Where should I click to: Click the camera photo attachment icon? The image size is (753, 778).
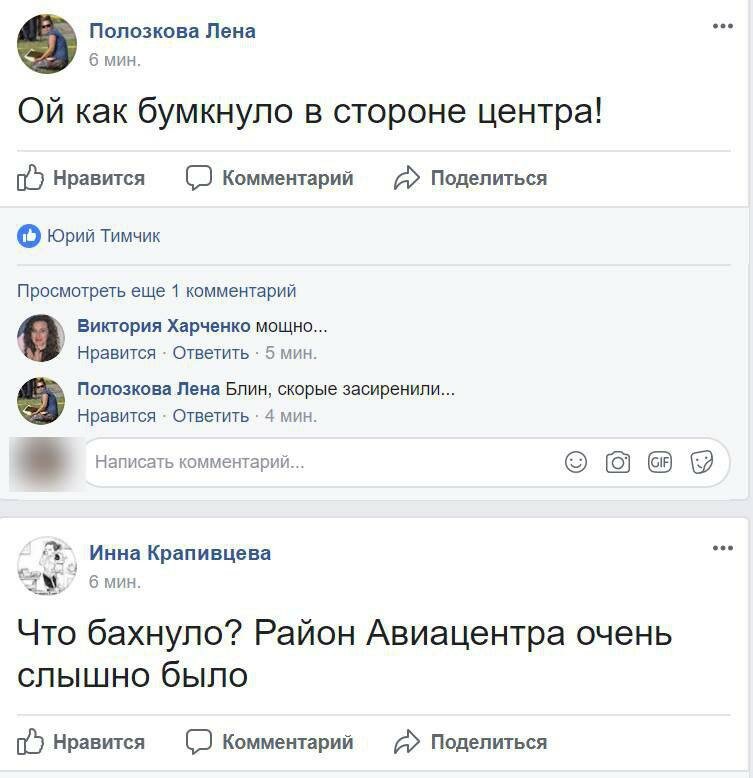tap(618, 462)
